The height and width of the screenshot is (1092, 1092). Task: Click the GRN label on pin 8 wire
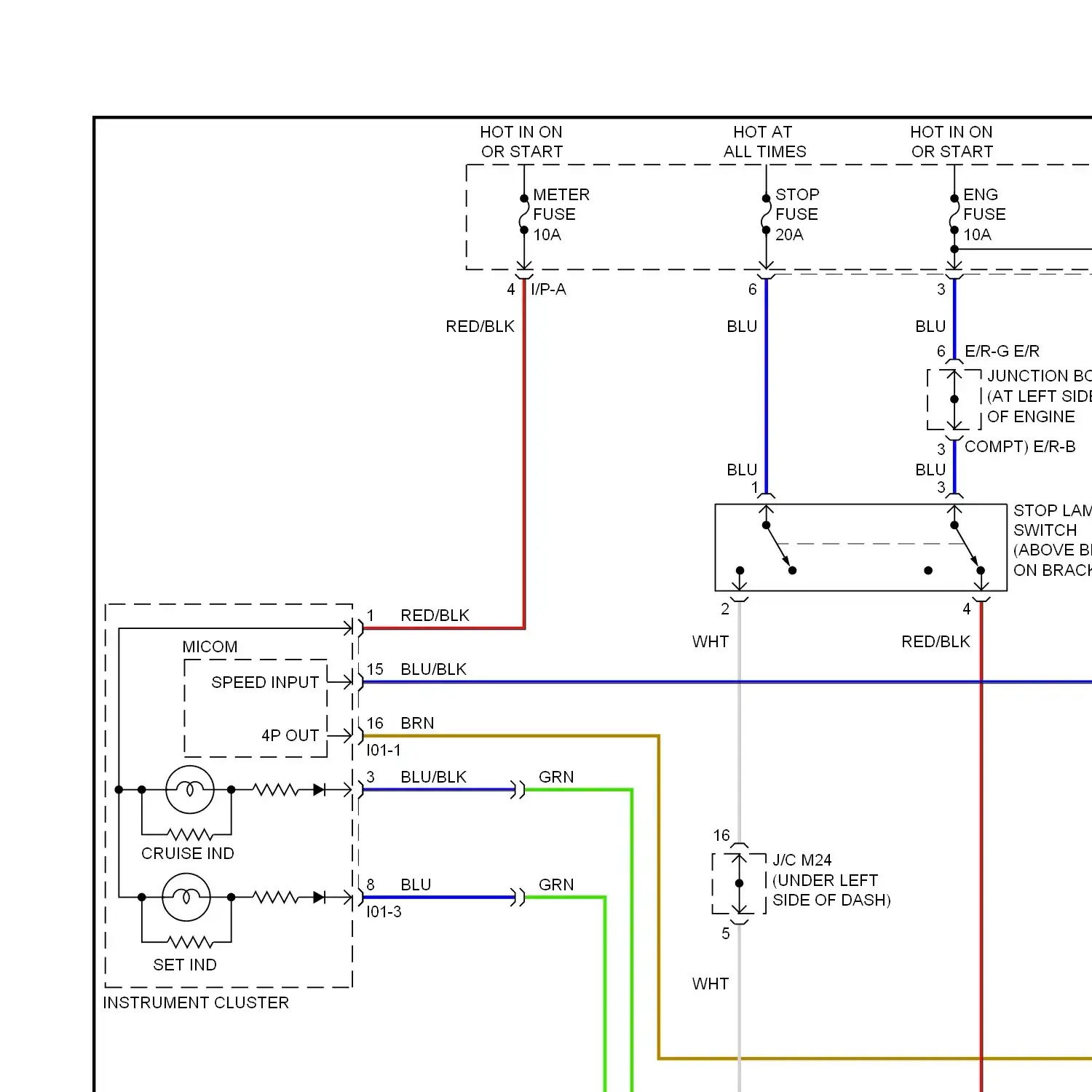556,885
